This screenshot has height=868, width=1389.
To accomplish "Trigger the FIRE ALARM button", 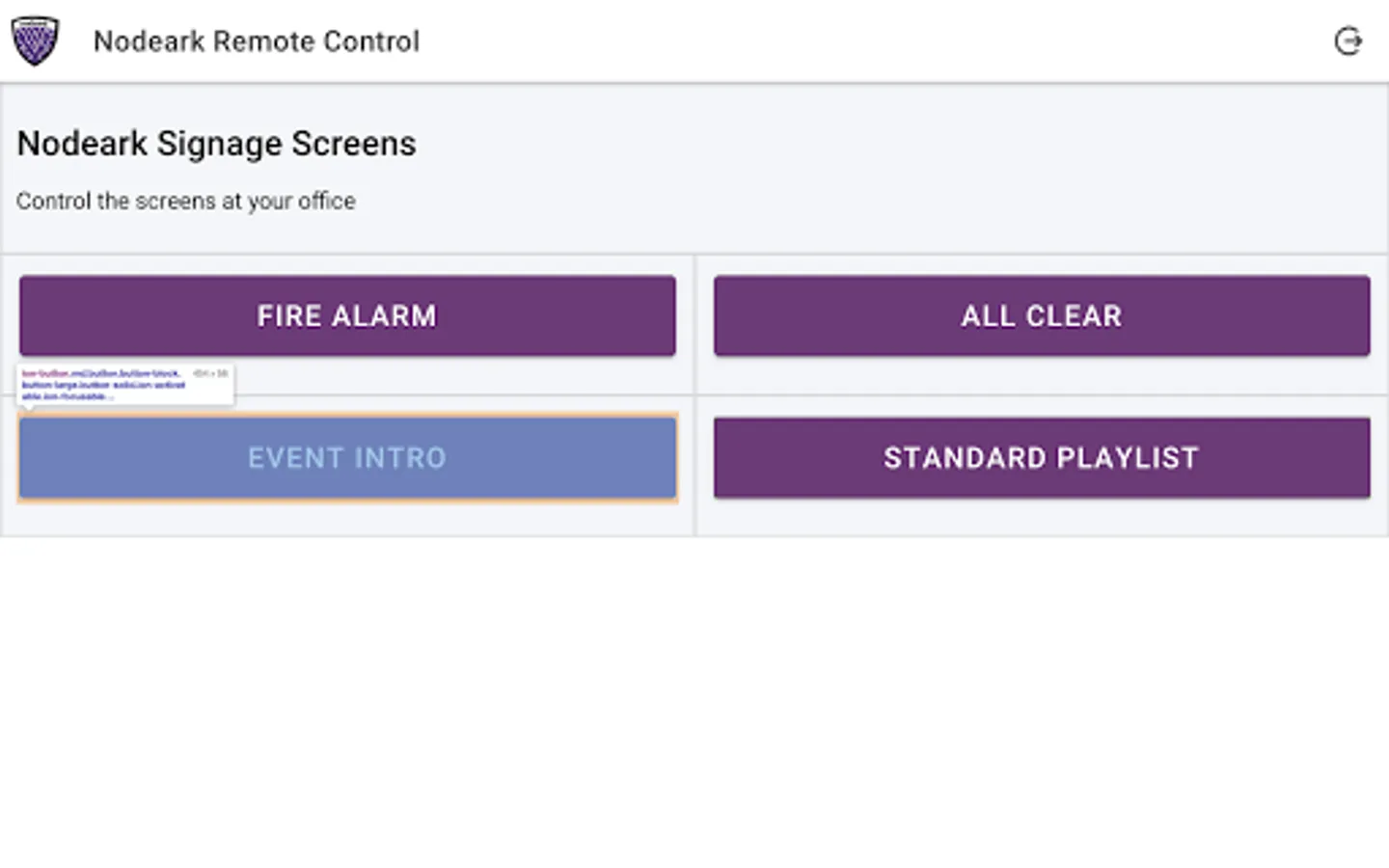I will [x=347, y=316].
